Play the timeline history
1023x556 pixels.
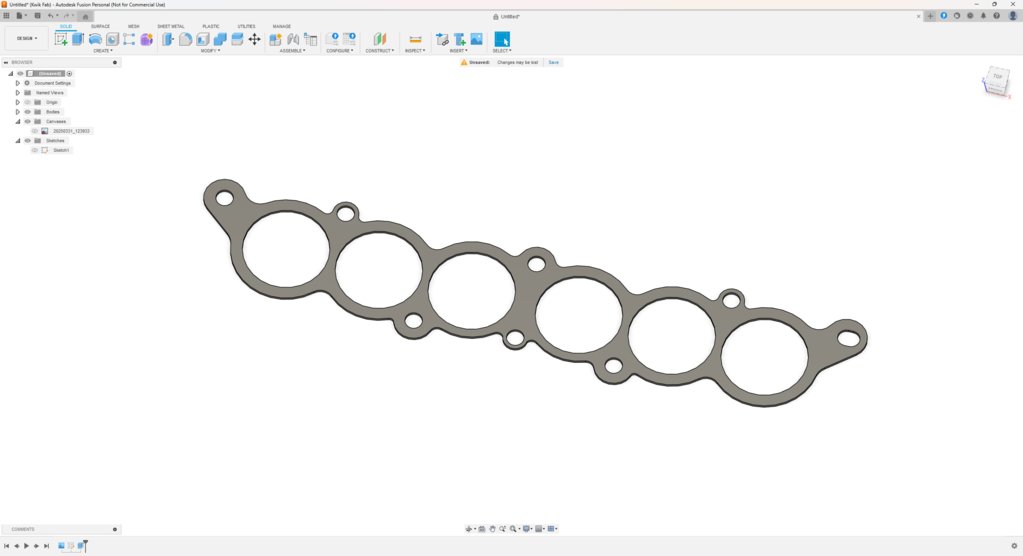[x=26, y=546]
